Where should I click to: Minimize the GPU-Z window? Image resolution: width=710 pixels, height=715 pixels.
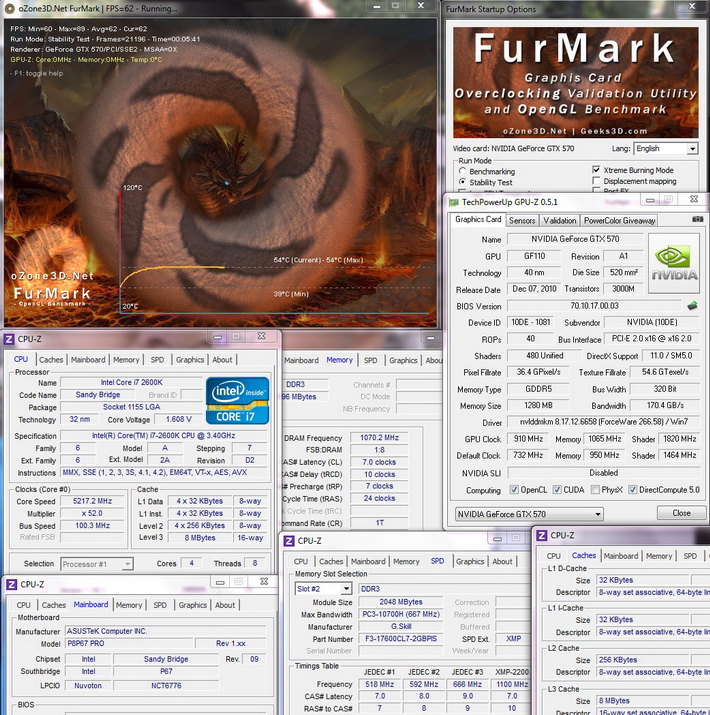coord(650,200)
